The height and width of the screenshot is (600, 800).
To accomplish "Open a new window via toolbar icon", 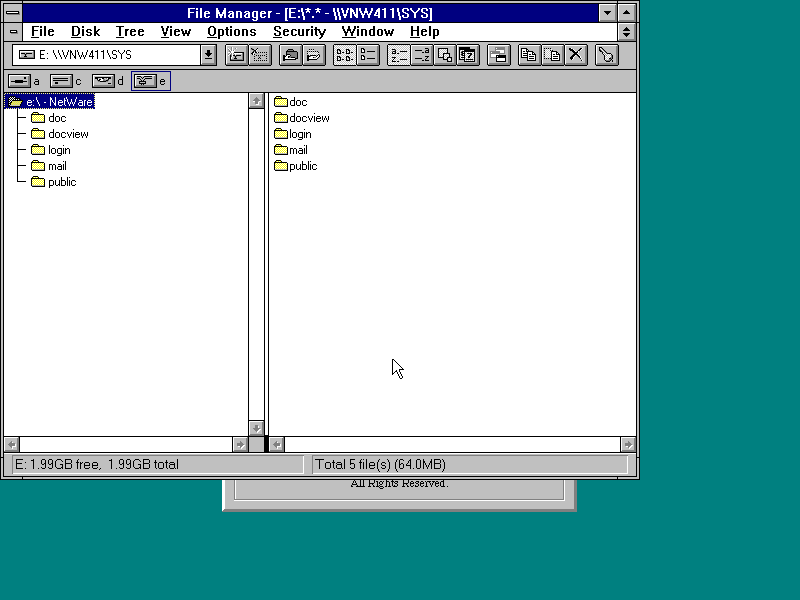I will pos(499,55).
